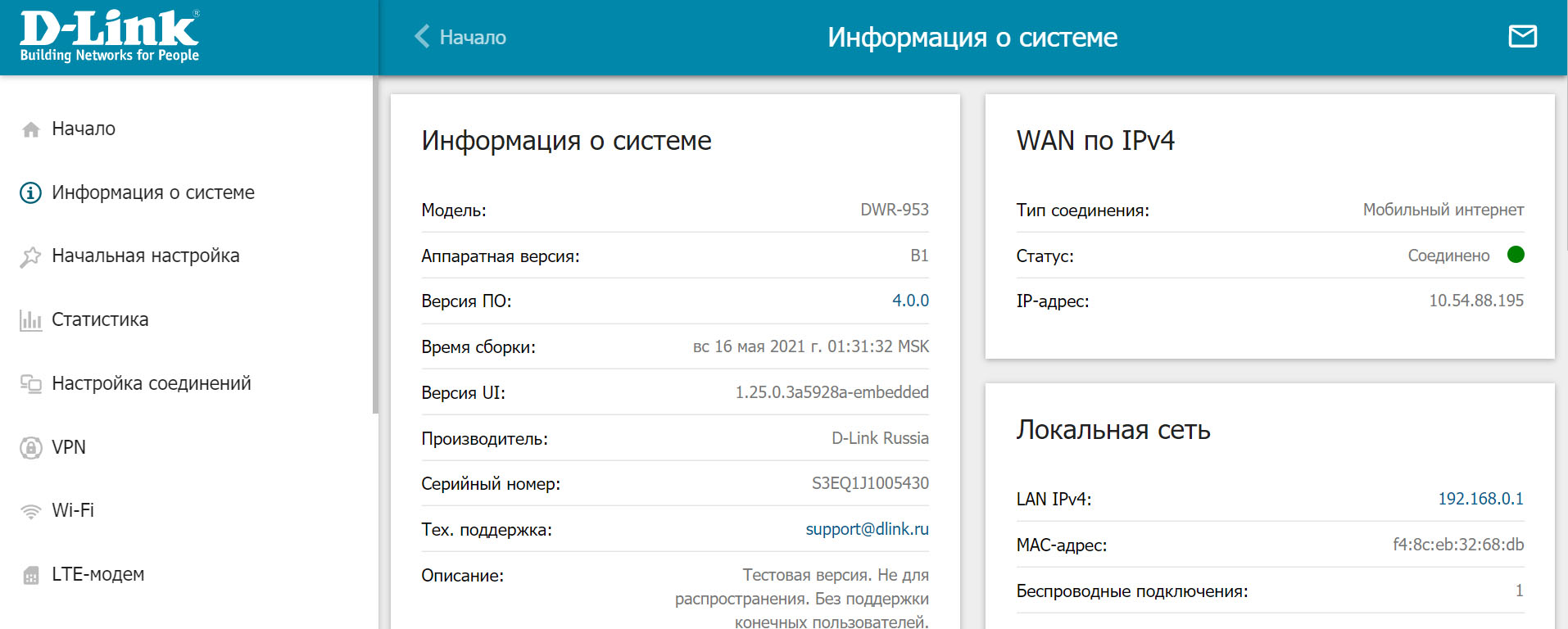The width and height of the screenshot is (1568, 629).
Task: Click the model value DWR-953
Action: click(894, 210)
